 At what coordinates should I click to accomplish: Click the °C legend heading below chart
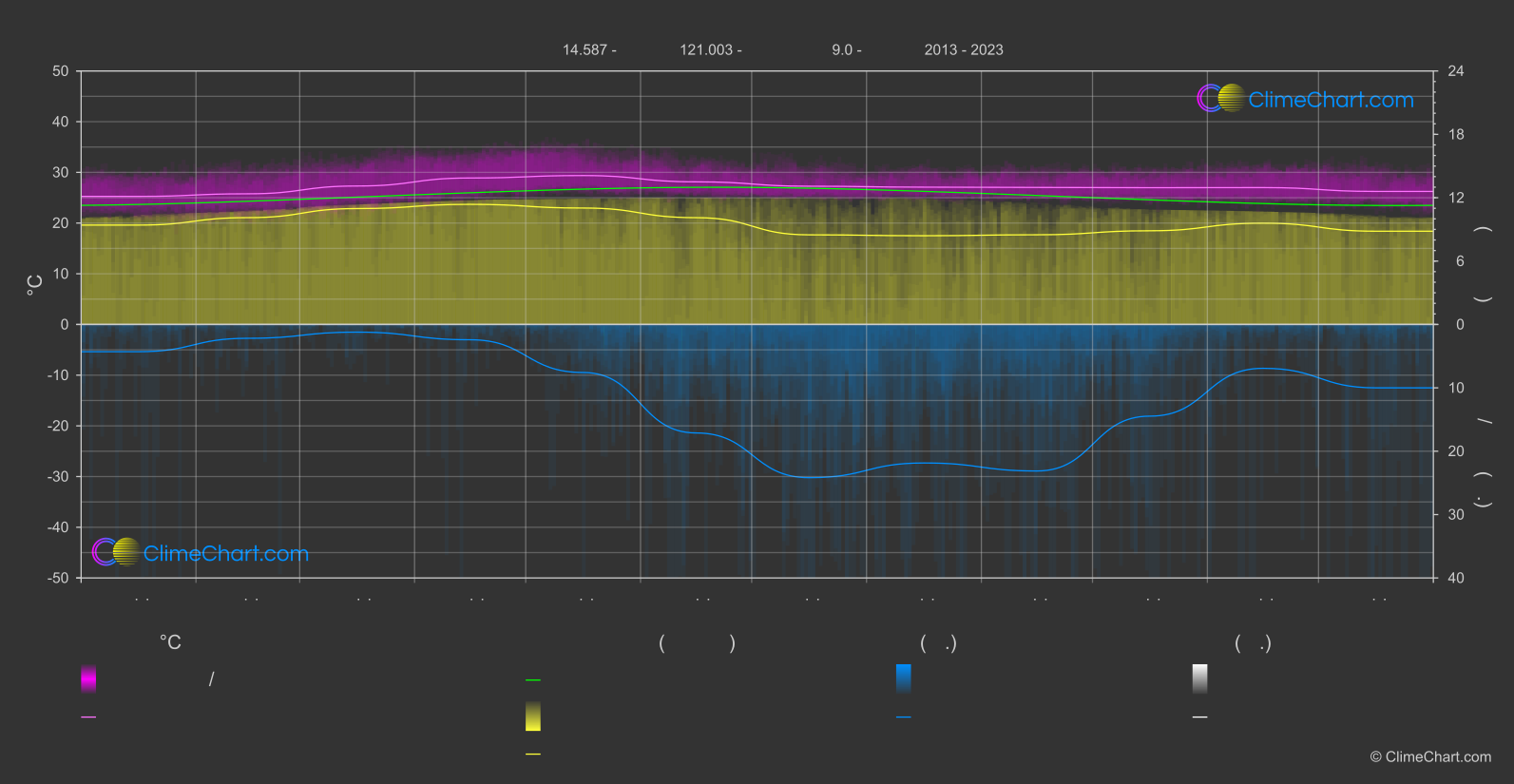(x=170, y=643)
